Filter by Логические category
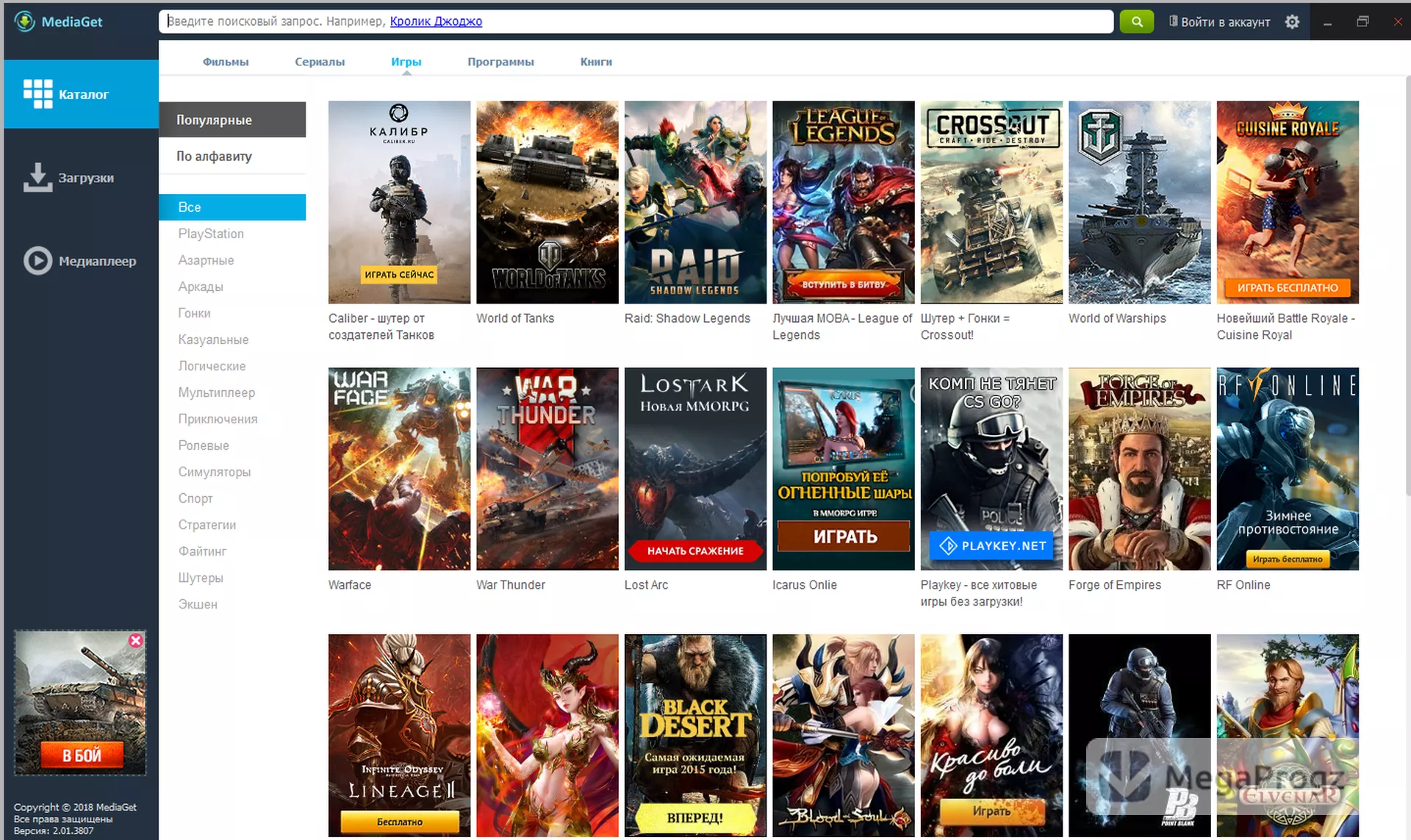The width and height of the screenshot is (1411, 840). click(x=212, y=366)
